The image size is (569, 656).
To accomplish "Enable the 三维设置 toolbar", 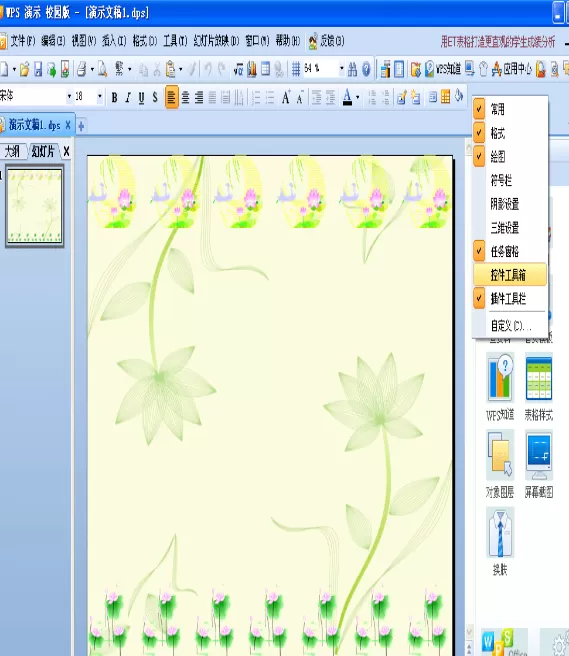I will [510, 228].
